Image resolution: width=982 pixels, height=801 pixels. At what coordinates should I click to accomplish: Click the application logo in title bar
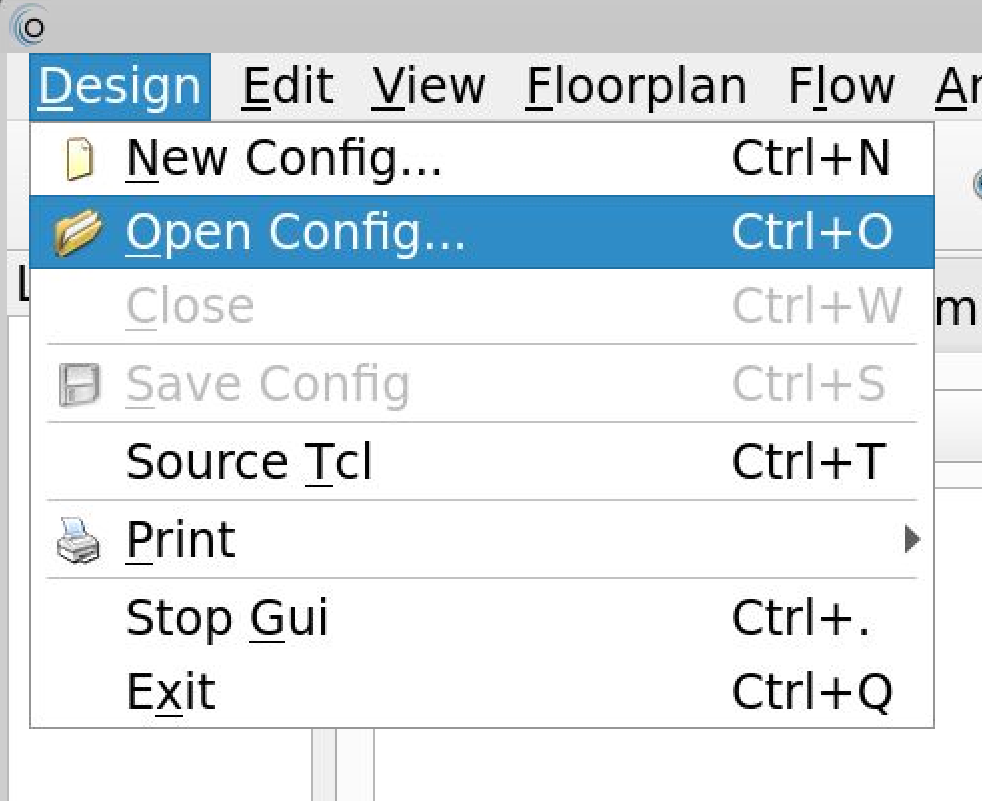[29, 26]
